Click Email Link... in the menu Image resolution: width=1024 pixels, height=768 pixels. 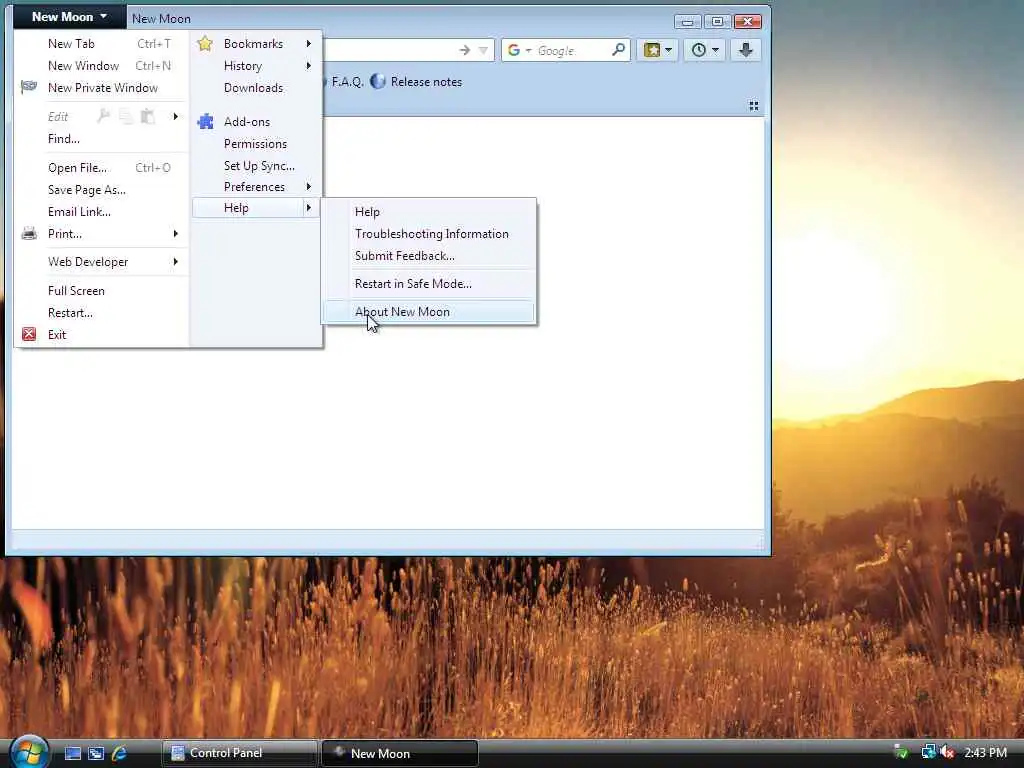(79, 212)
